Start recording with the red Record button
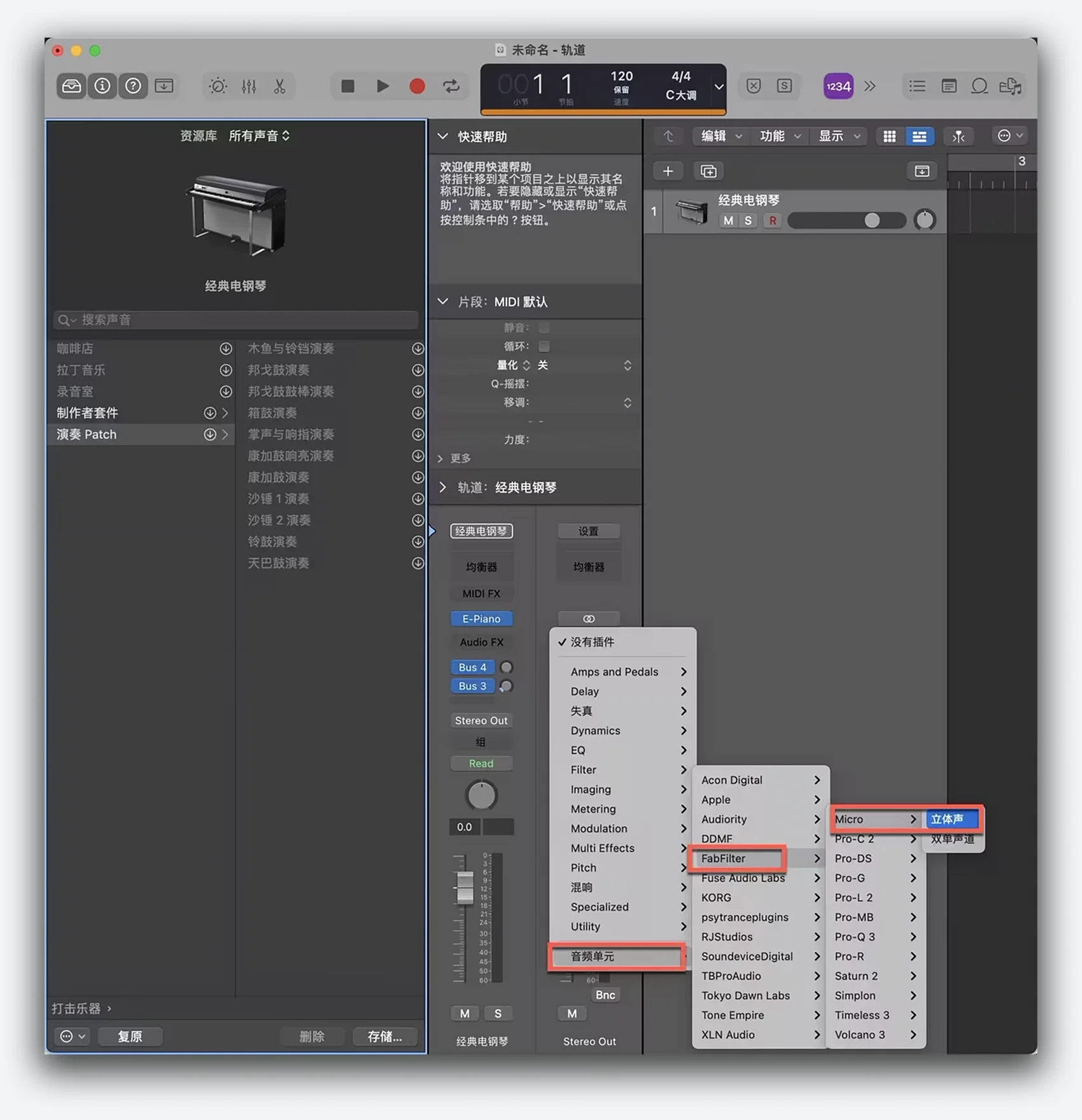 (x=417, y=86)
